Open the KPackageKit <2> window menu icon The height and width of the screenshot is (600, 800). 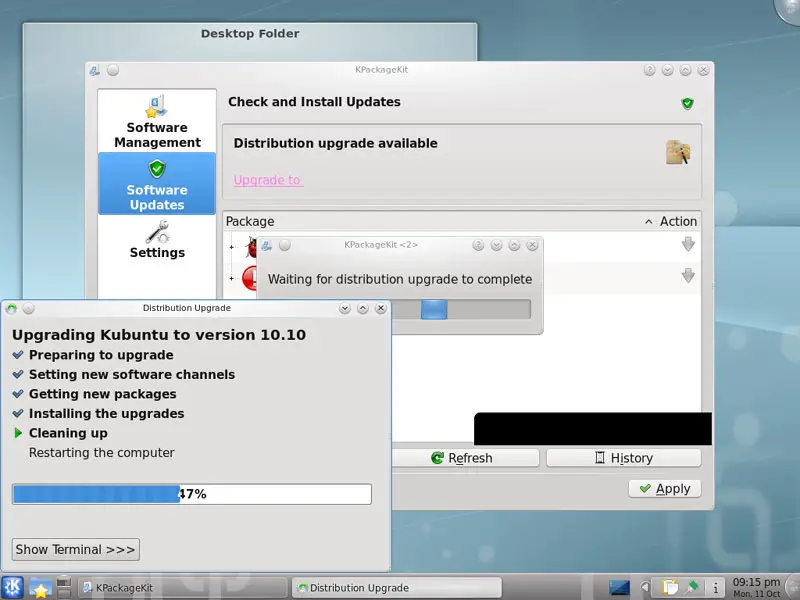pyautogui.click(x=266, y=245)
